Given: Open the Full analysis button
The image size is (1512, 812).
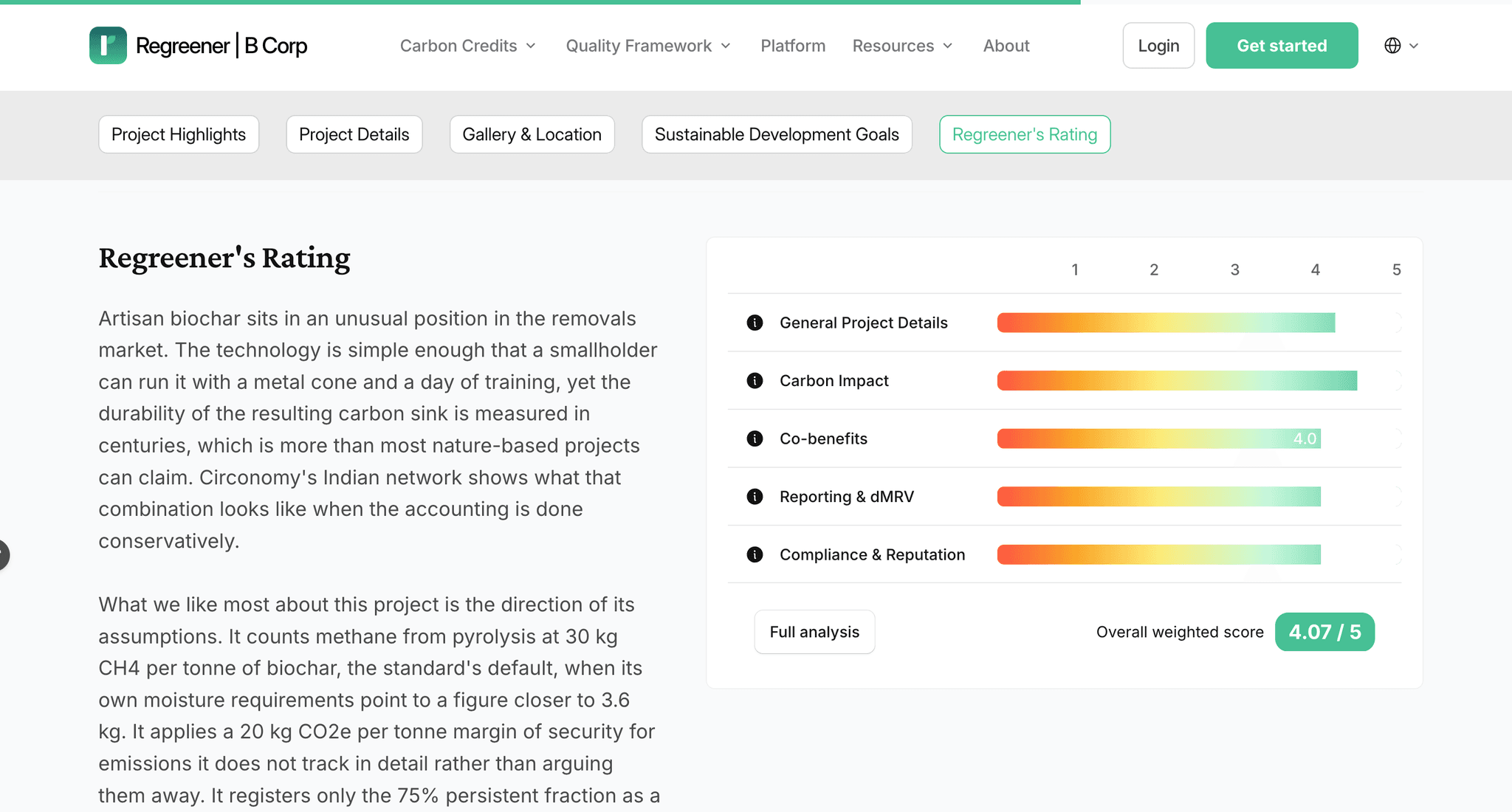Looking at the screenshot, I should [814, 632].
